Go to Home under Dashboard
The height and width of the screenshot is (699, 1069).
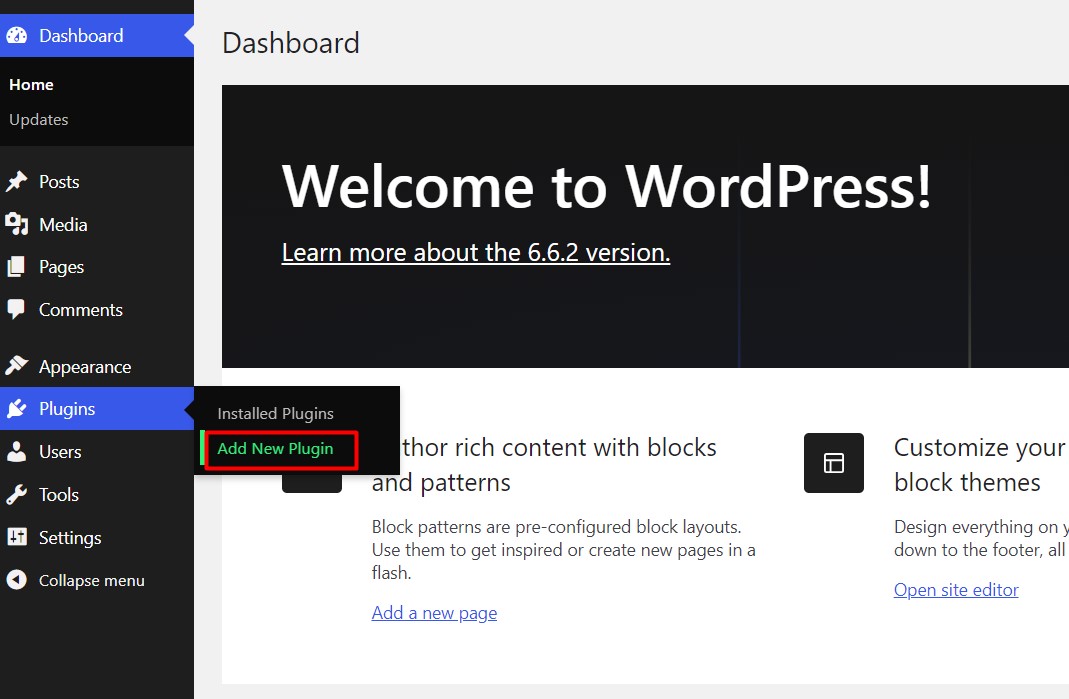point(31,85)
